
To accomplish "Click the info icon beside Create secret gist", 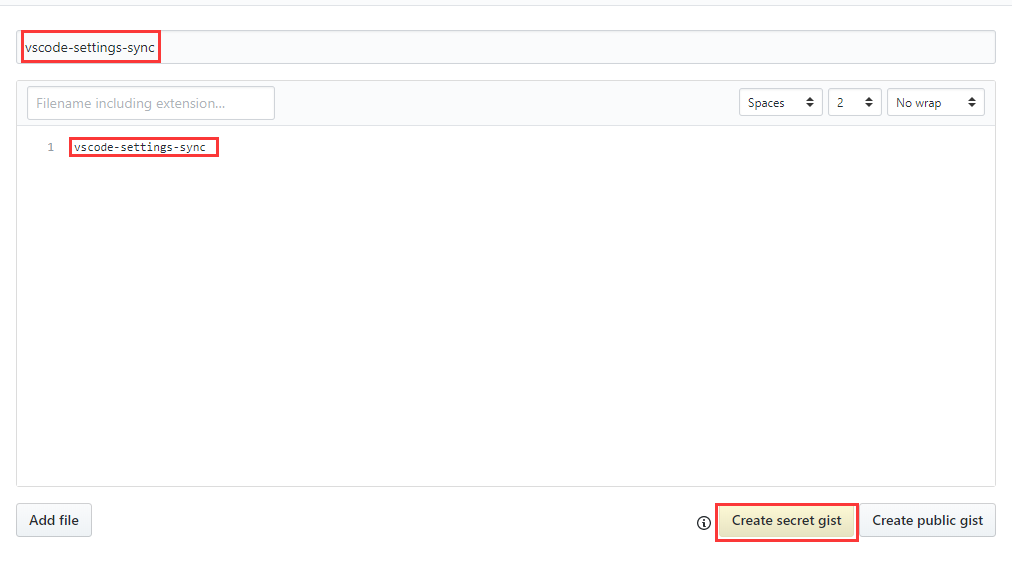I will point(704,522).
